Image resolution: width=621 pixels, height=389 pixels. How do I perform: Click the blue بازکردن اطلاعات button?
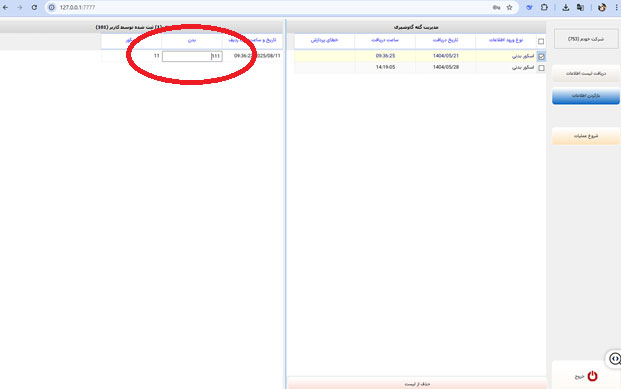click(x=586, y=96)
